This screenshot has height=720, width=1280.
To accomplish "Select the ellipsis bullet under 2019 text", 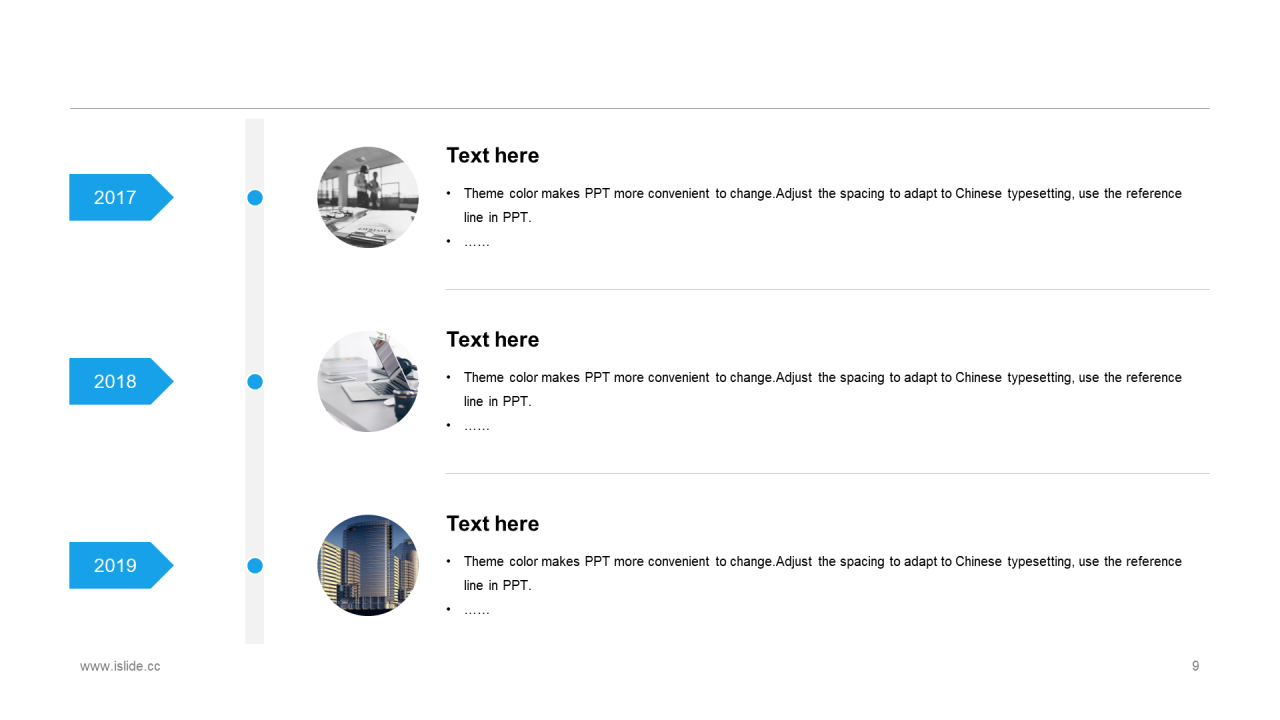I will (477, 610).
